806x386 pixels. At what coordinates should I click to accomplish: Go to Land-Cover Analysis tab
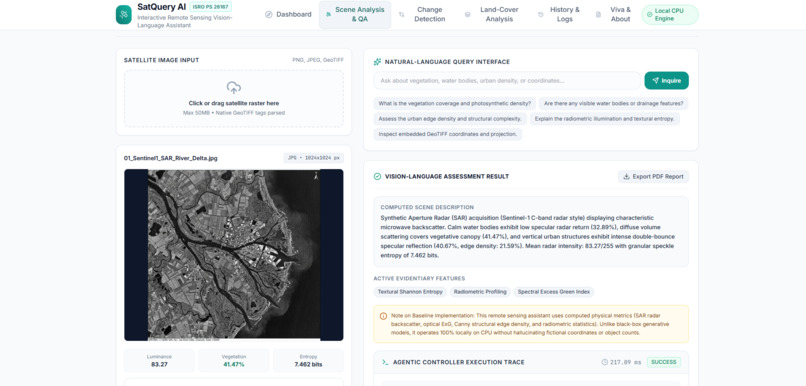(492, 14)
